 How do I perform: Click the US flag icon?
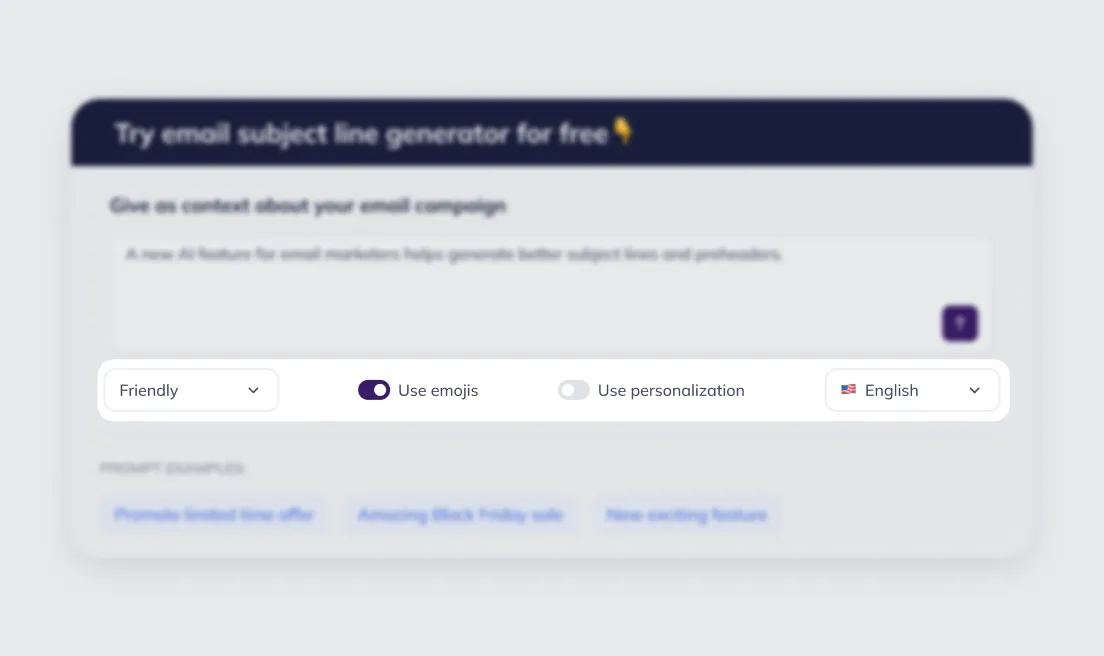coord(848,390)
